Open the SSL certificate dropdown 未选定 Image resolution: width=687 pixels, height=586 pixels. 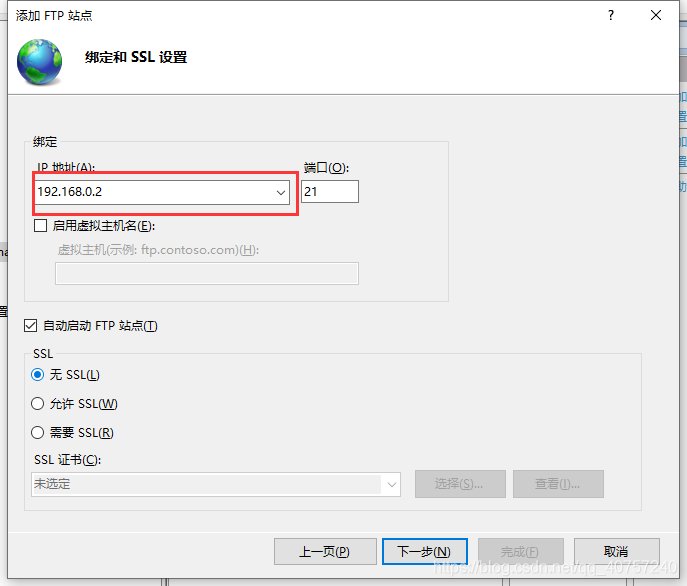point(216,484)
